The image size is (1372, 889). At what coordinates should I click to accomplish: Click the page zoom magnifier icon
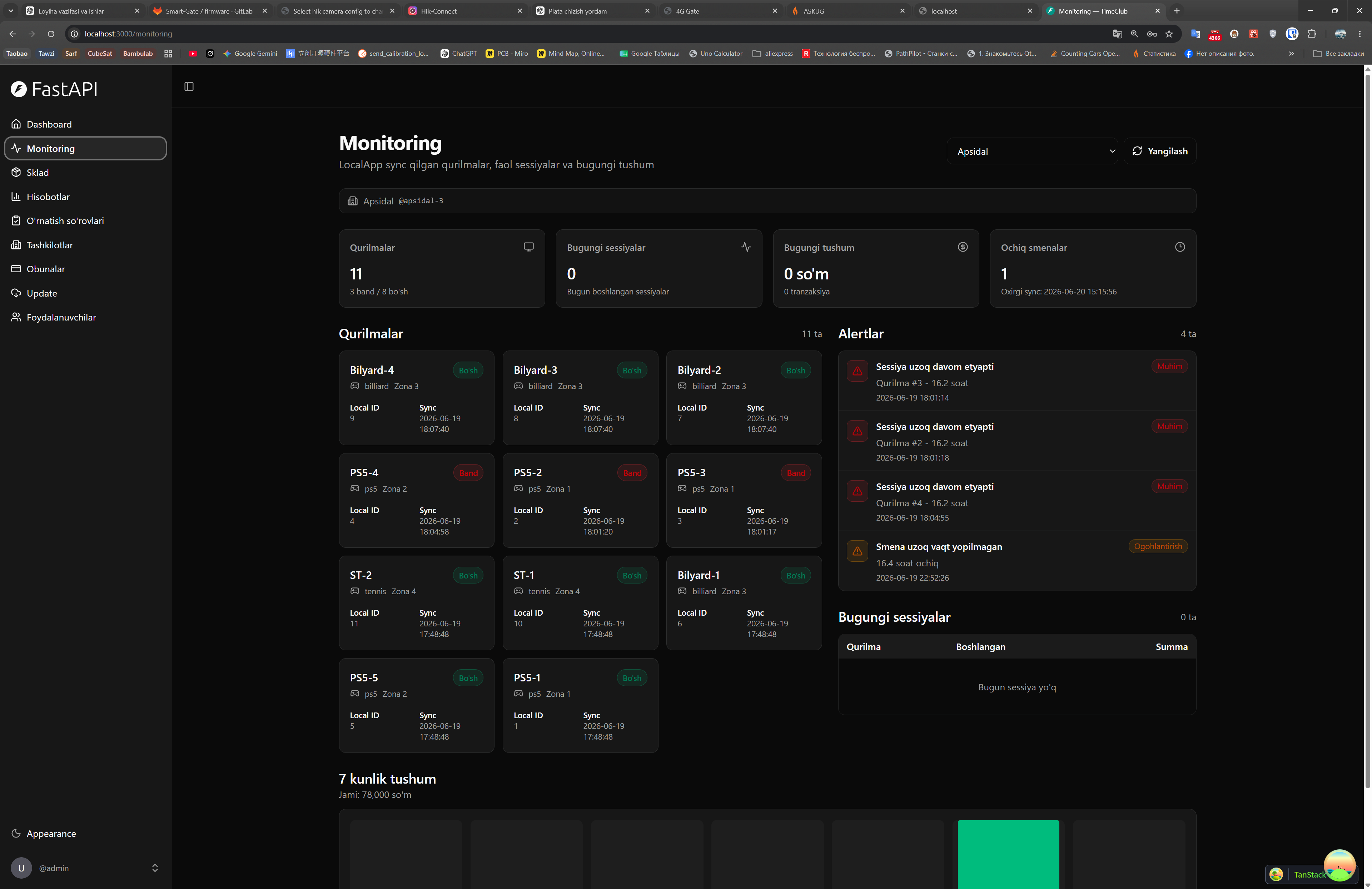(x=1134, y=34)
